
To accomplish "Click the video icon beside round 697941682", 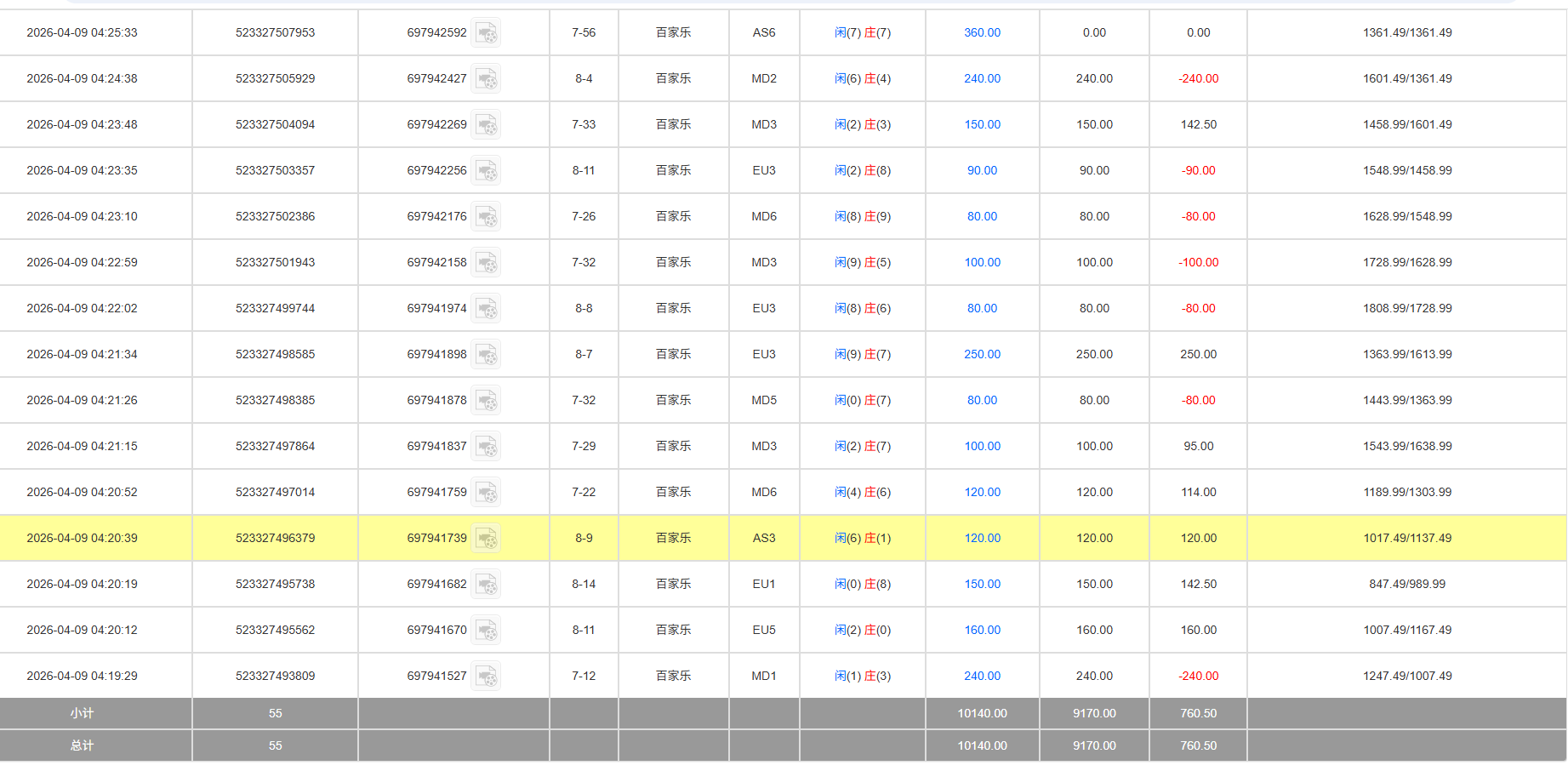I will click(487, 585).
